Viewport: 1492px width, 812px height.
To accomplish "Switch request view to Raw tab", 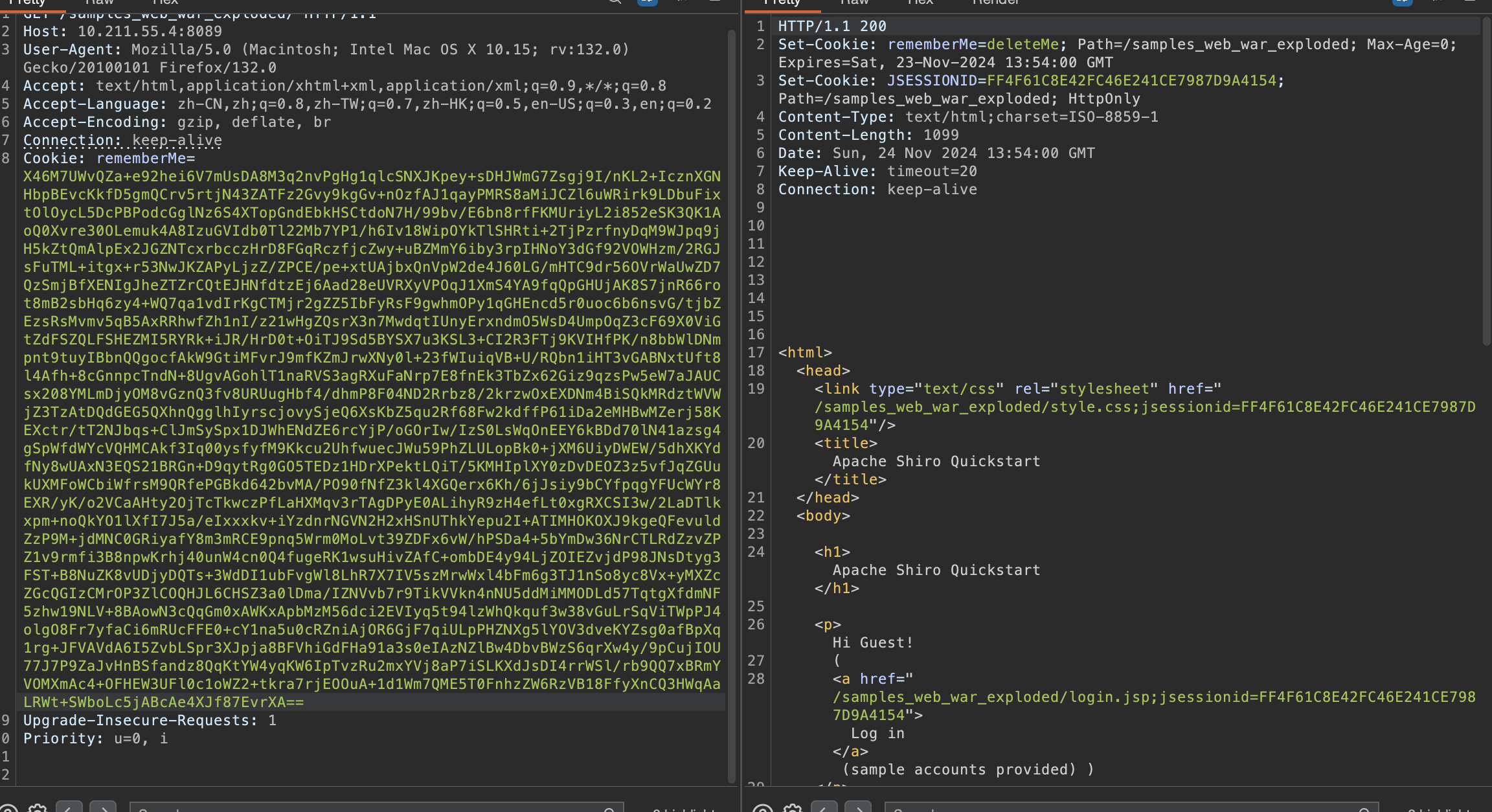I will 99,3.
